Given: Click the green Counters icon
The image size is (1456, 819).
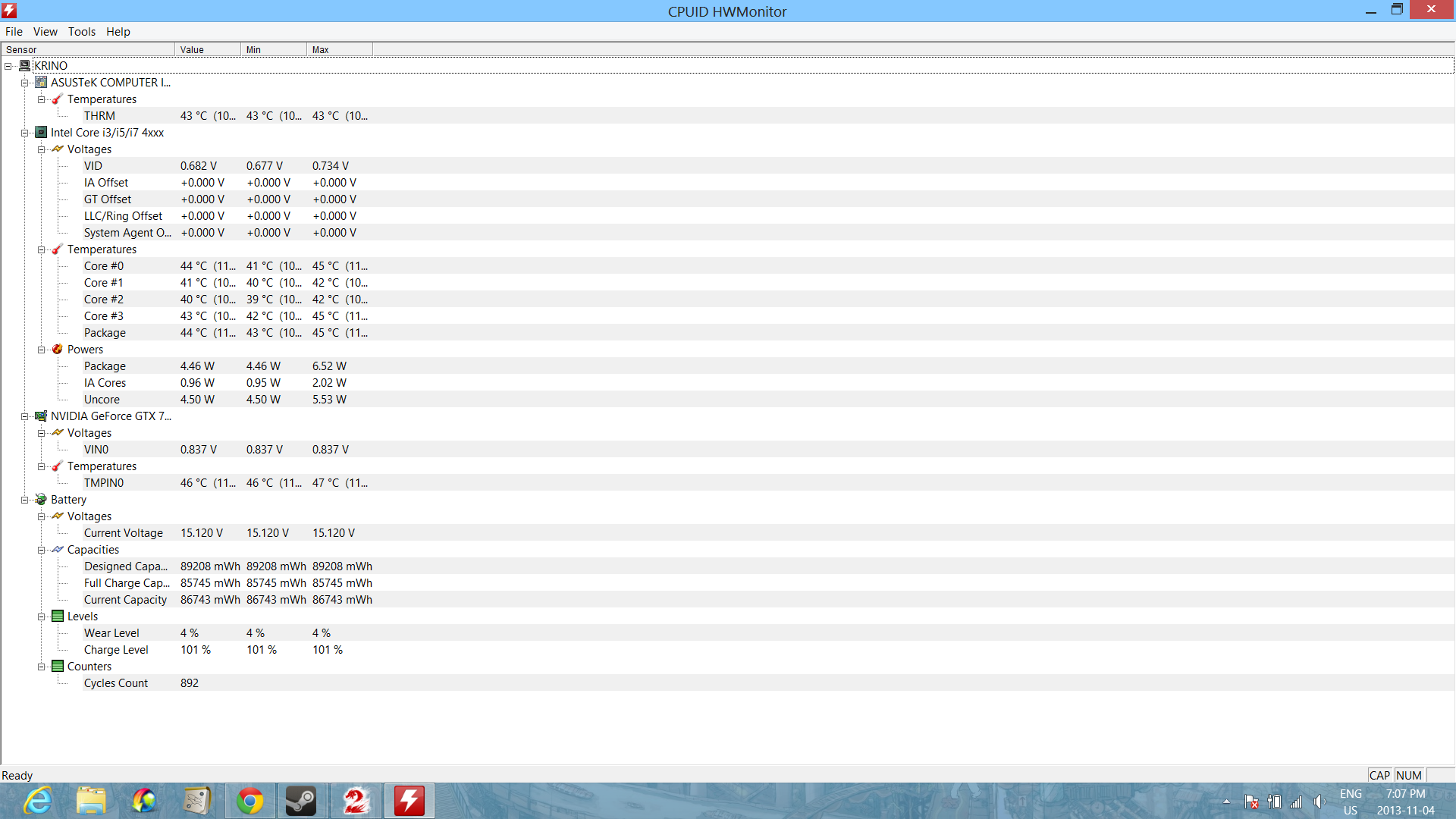Looking at the screenshot, I should coord(58,667).
